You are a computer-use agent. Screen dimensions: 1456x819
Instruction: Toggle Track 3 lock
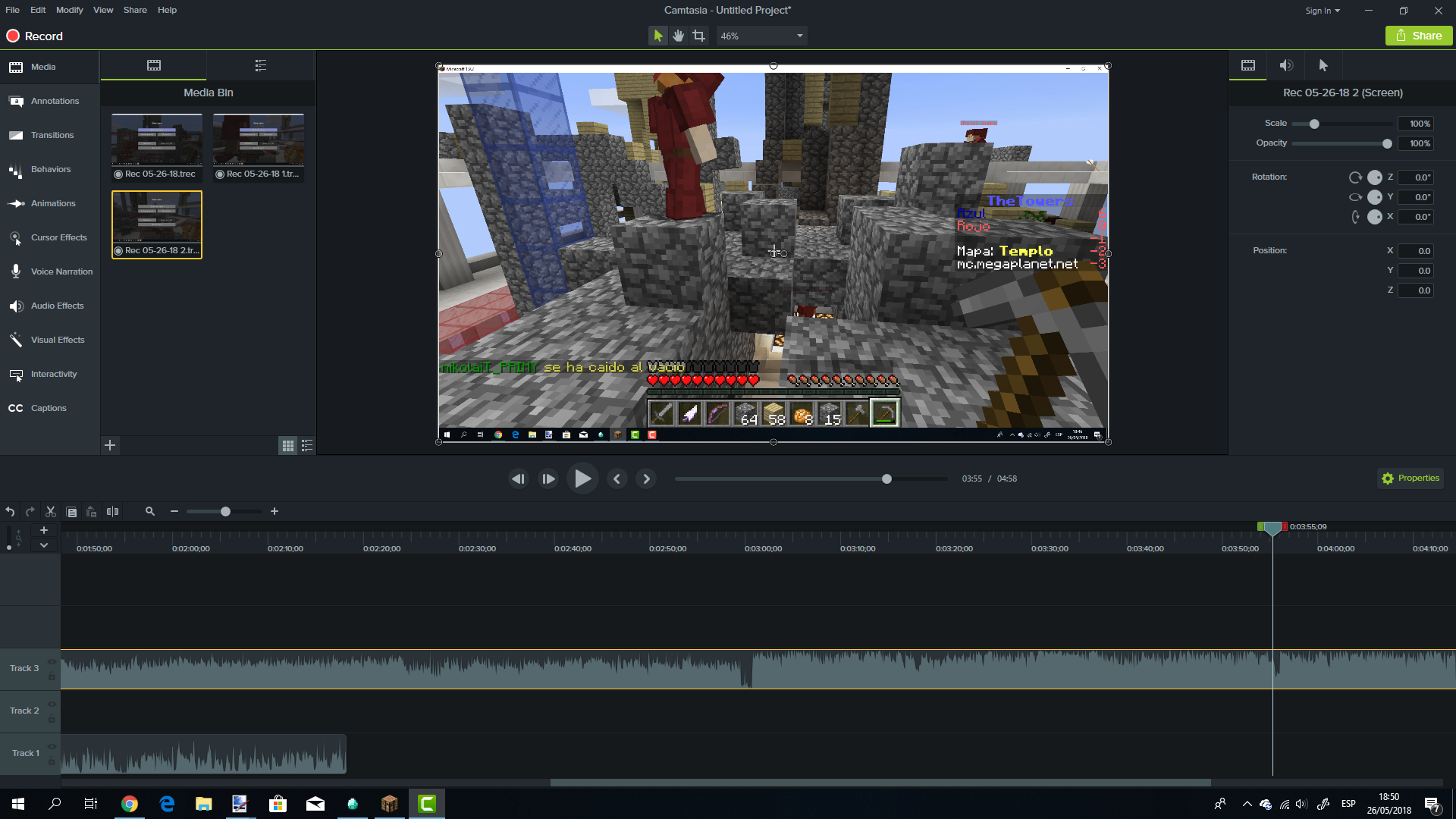coord(52,676)
